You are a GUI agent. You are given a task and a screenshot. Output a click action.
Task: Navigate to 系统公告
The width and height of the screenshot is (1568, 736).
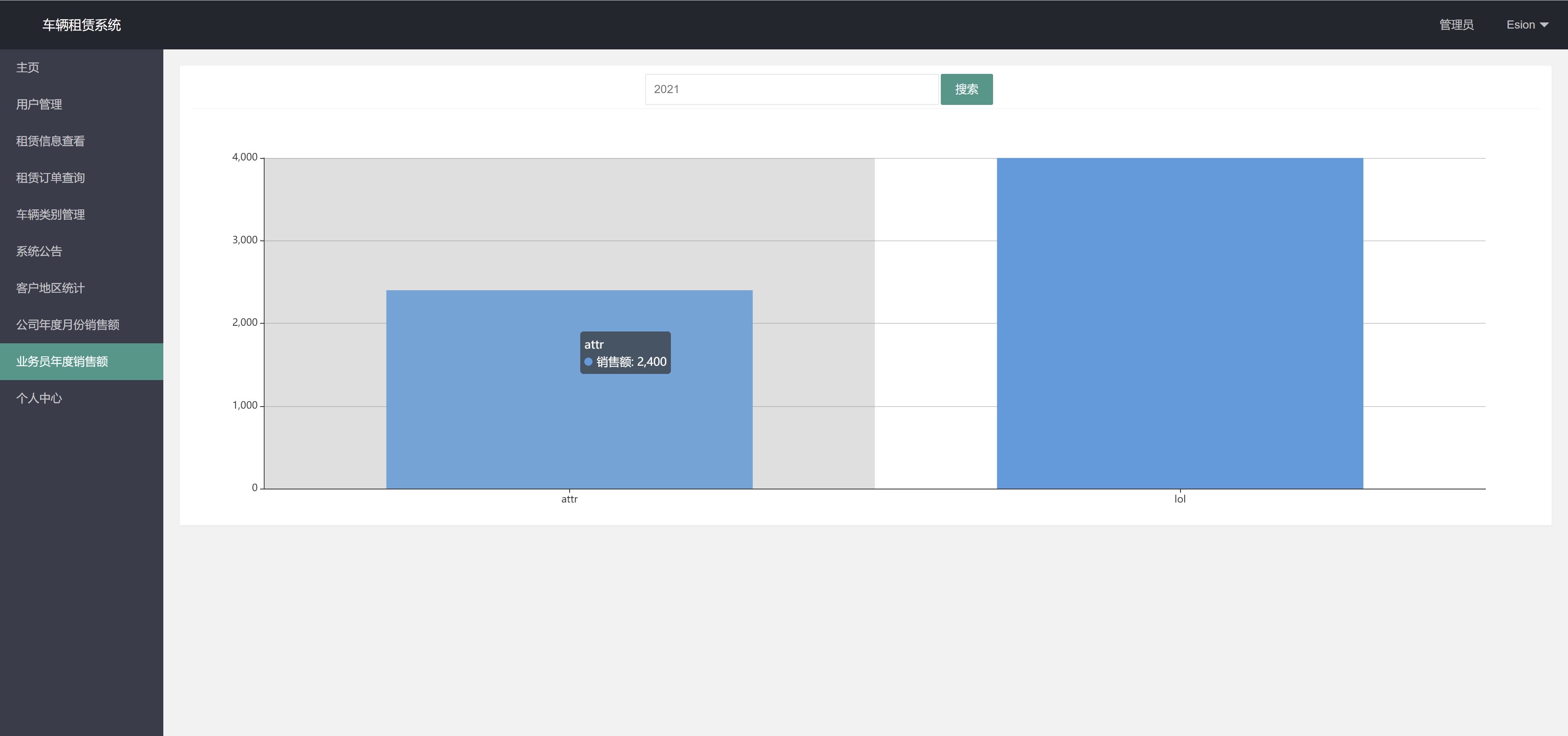[x=39, y=251]
